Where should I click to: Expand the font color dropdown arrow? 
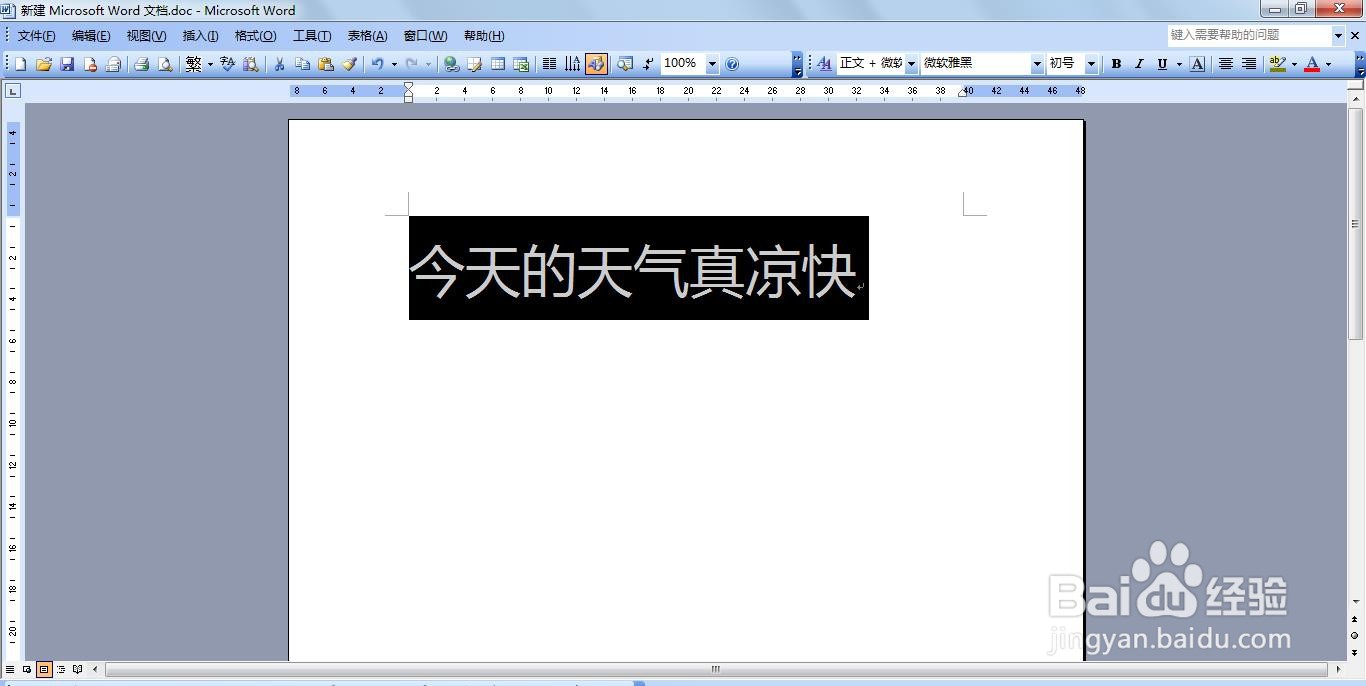1328,64
